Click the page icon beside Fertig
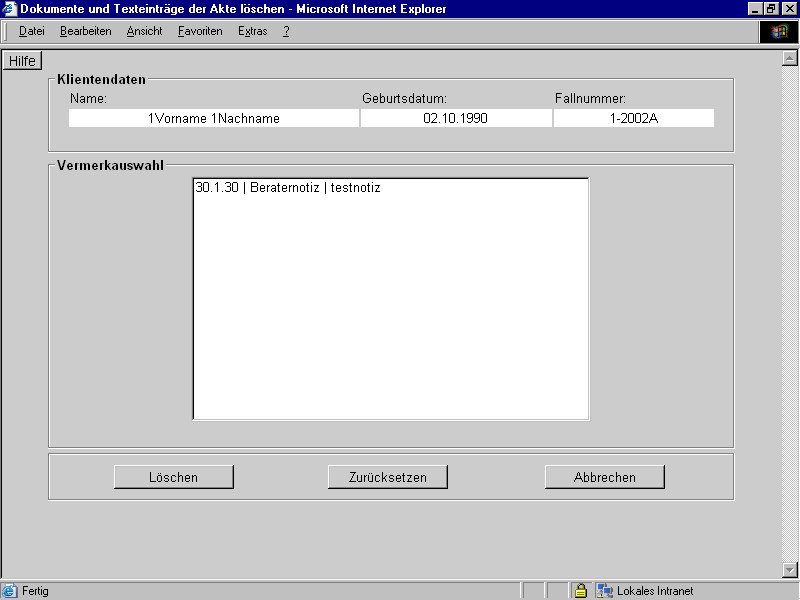This screenshot has height=600, width=800. pyautogui.click(x=10, y=591)
